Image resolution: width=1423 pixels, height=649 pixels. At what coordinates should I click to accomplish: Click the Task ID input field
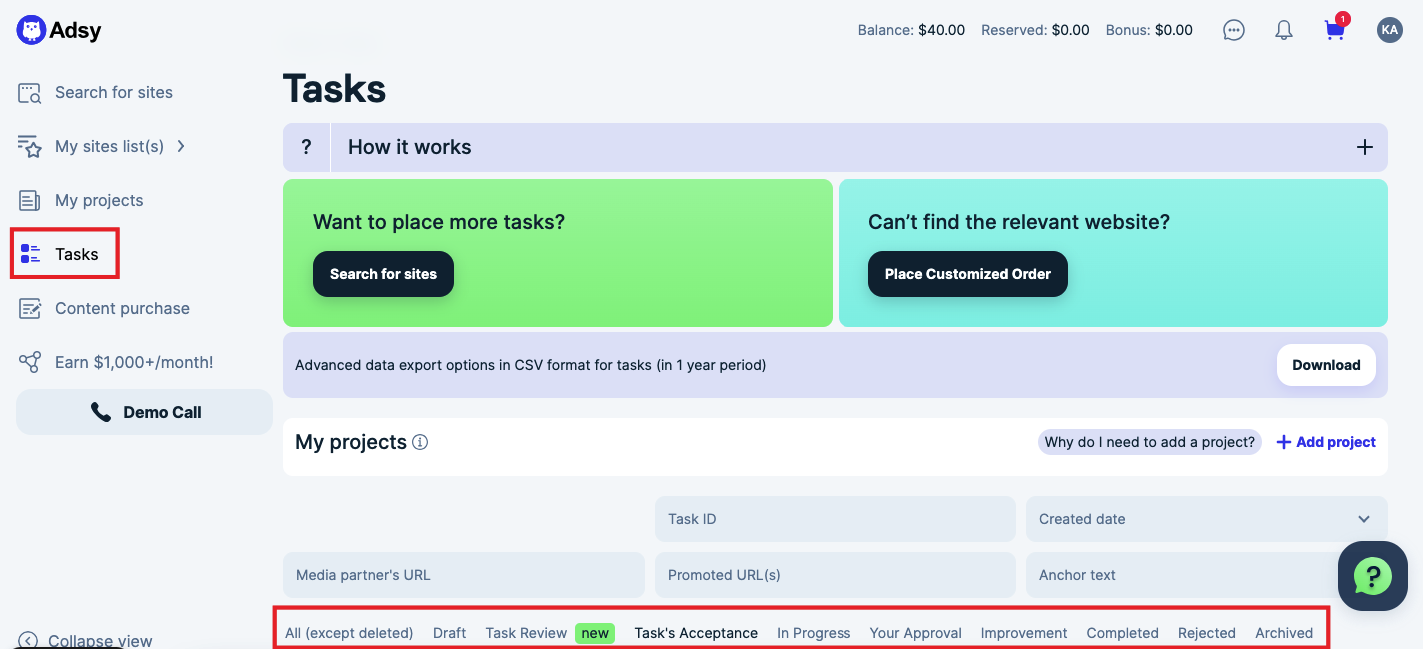click(835, 519)
